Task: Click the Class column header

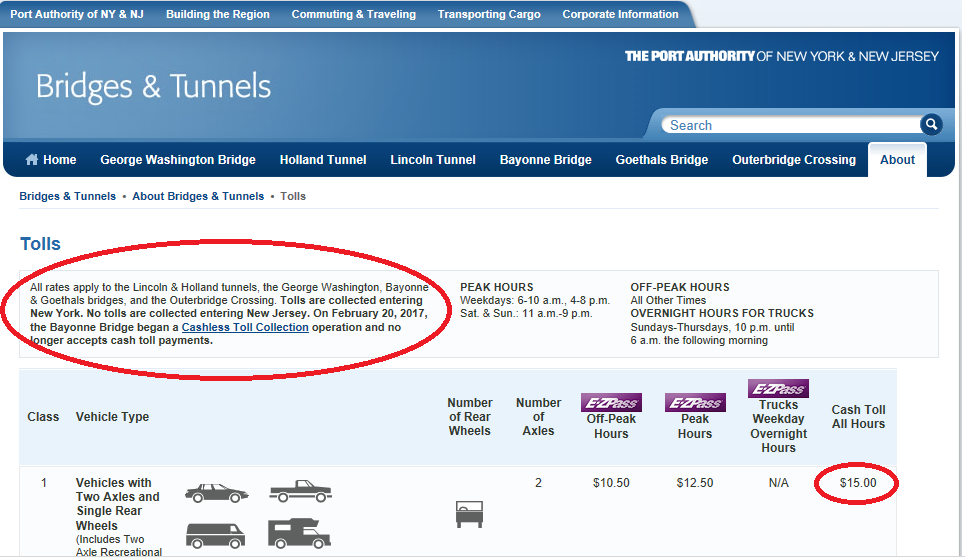Action: coord(43,417)
